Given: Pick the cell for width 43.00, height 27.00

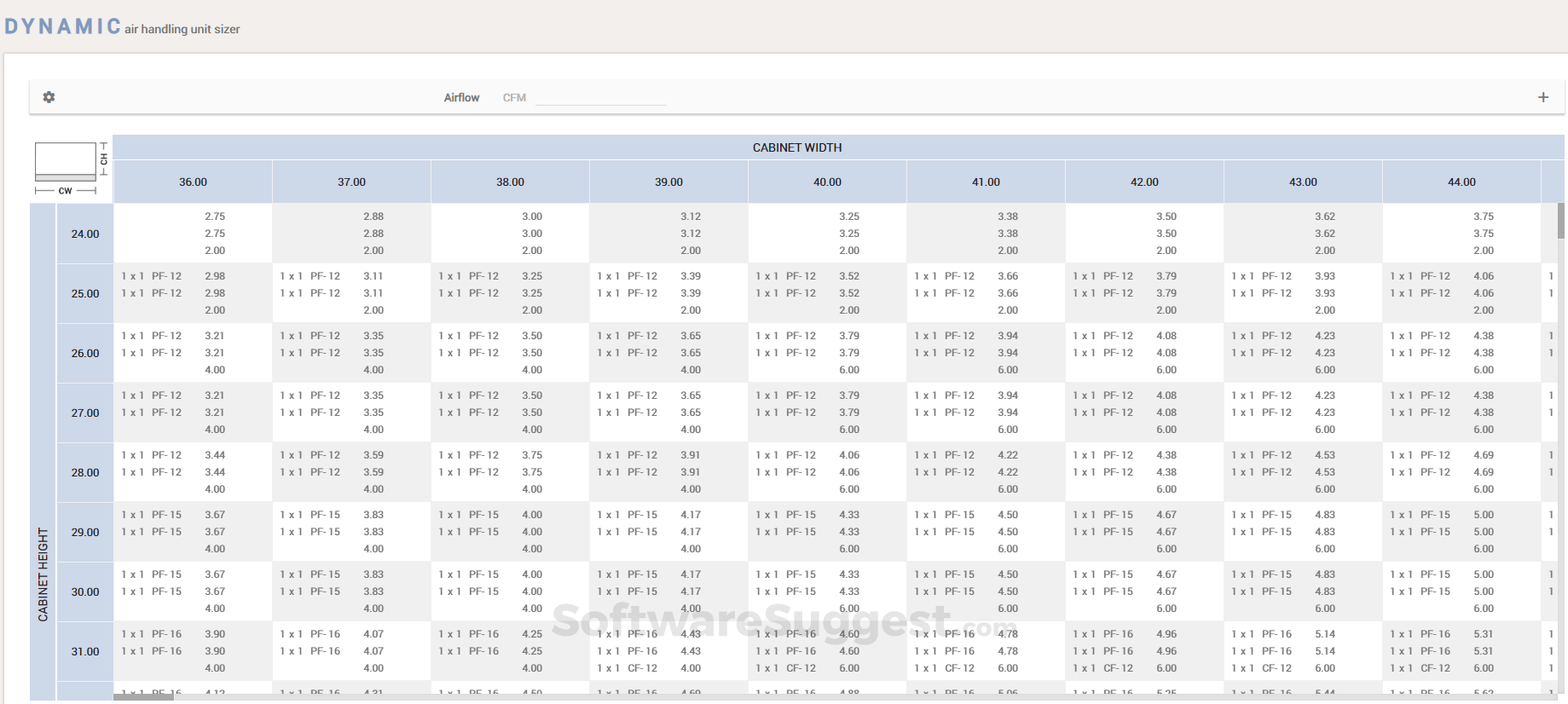Looking at the screenshot, I should 1303,413.
